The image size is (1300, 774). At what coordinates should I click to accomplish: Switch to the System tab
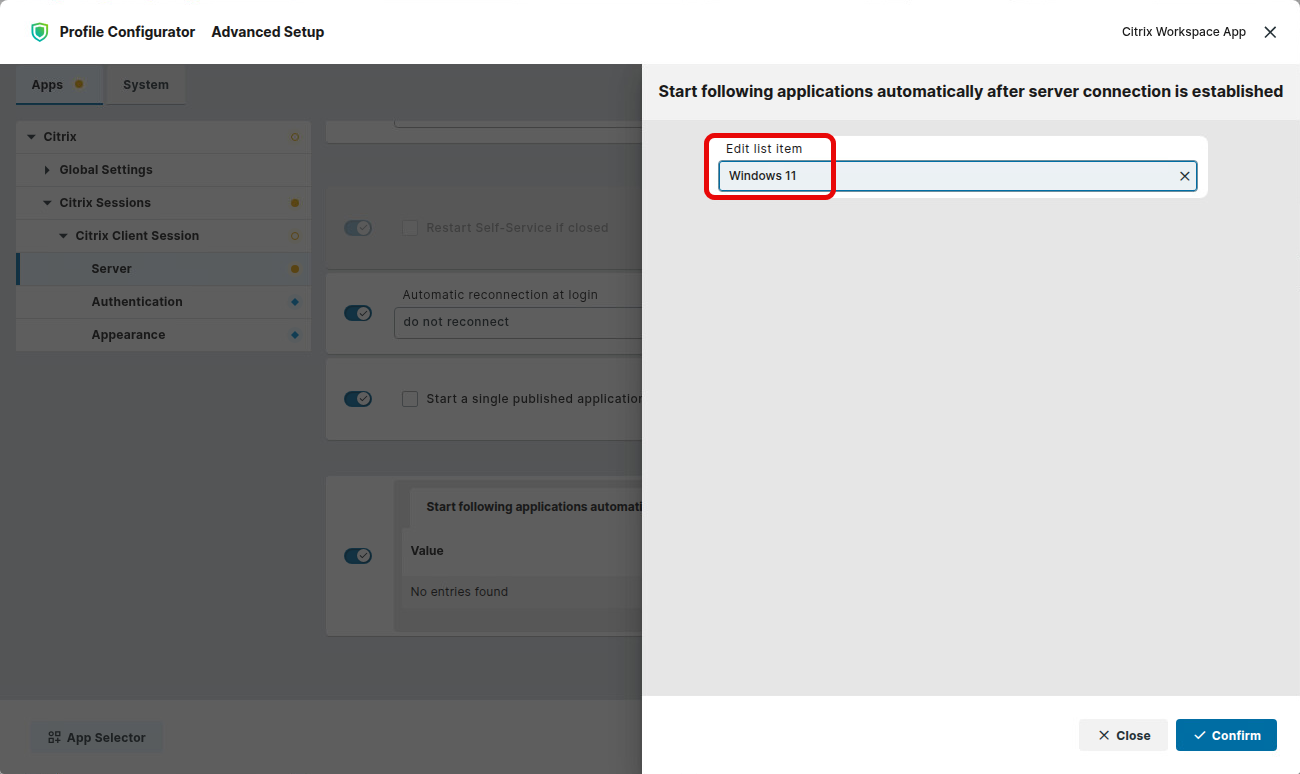click(x=146, y=85)
